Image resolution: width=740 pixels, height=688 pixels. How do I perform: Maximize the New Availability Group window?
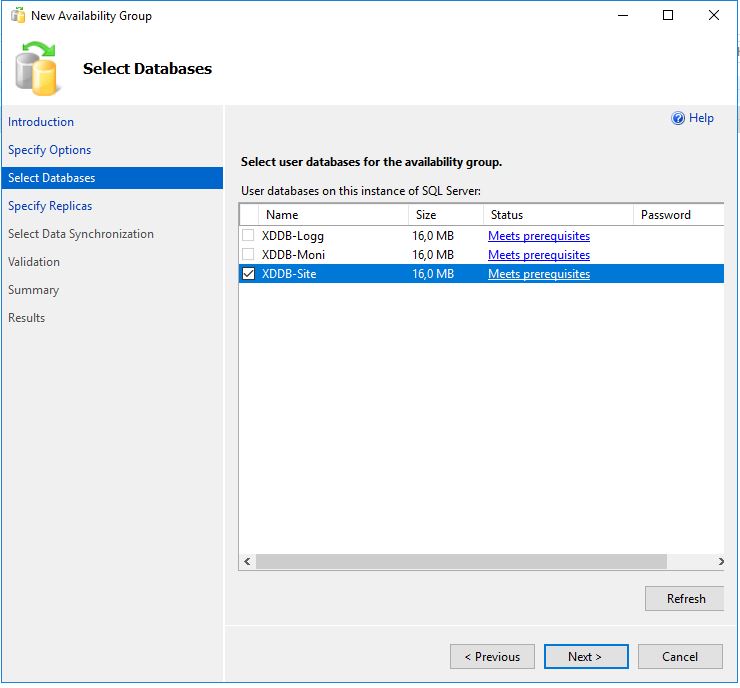(x=668, y=15)
